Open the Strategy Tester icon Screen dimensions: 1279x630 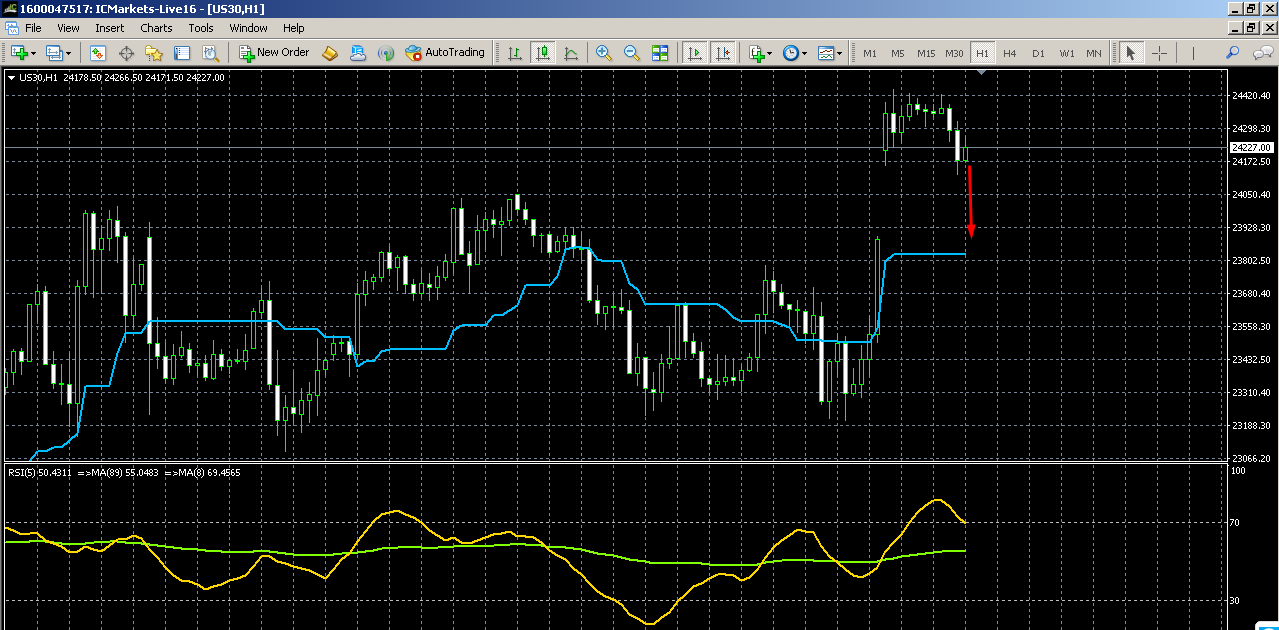pyautogui.click(x=210, y=53)
